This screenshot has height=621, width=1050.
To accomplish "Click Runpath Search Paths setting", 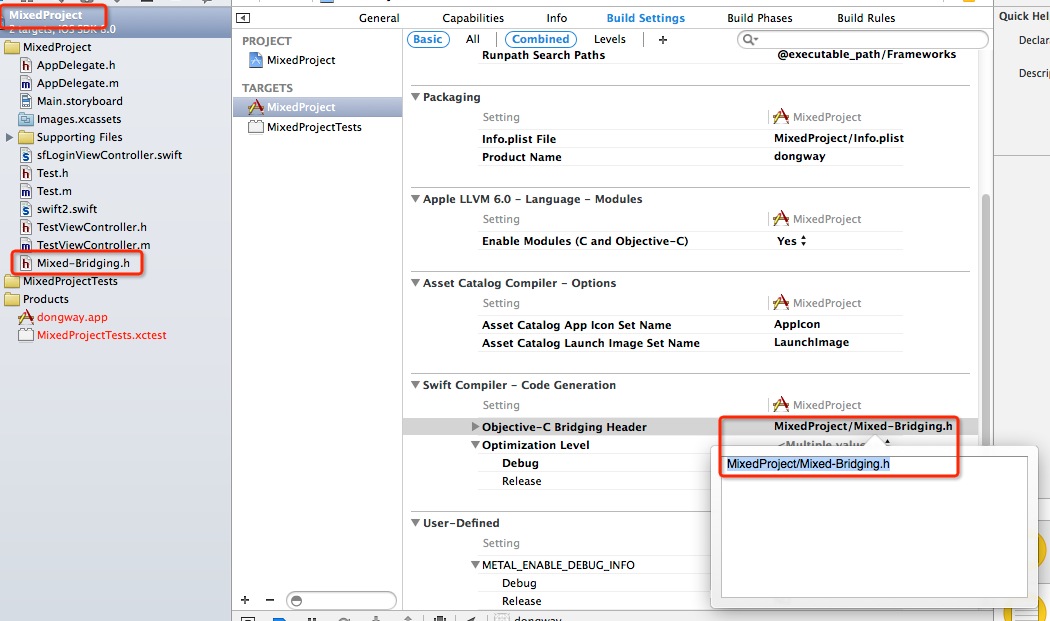I will pos(543,55).
